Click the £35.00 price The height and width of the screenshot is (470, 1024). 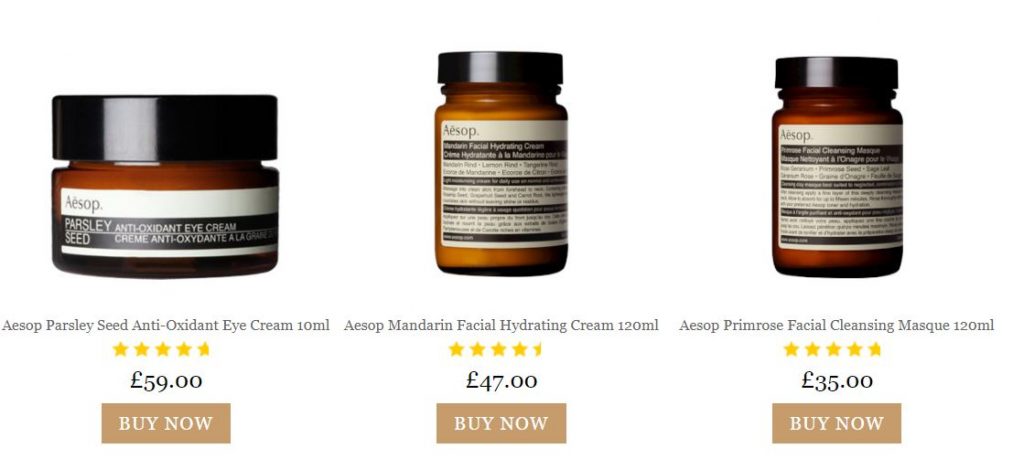(x=837, y=381)
